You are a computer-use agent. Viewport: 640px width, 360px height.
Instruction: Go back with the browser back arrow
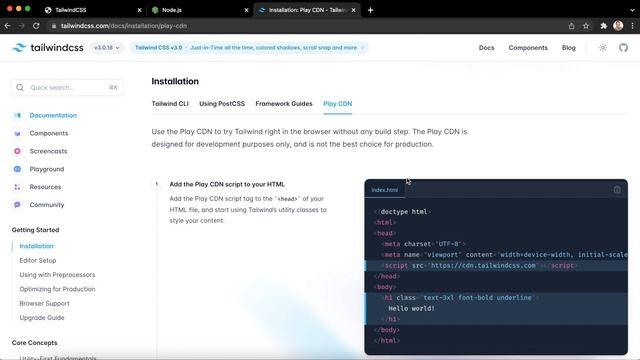click(8, 26)
